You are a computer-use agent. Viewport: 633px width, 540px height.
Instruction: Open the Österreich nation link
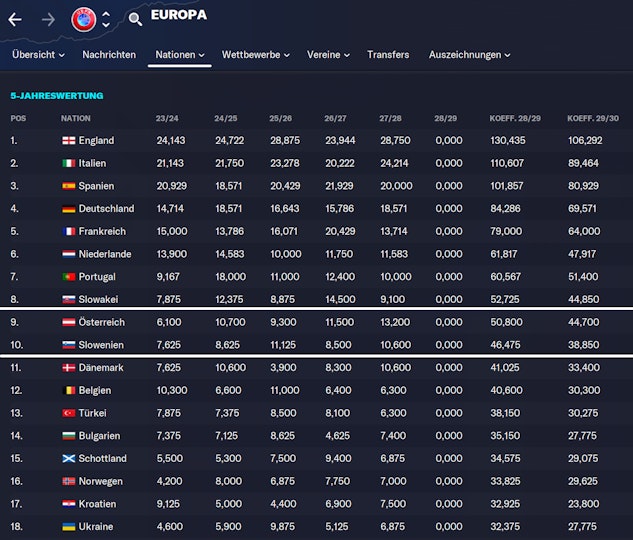pos(103,323)
